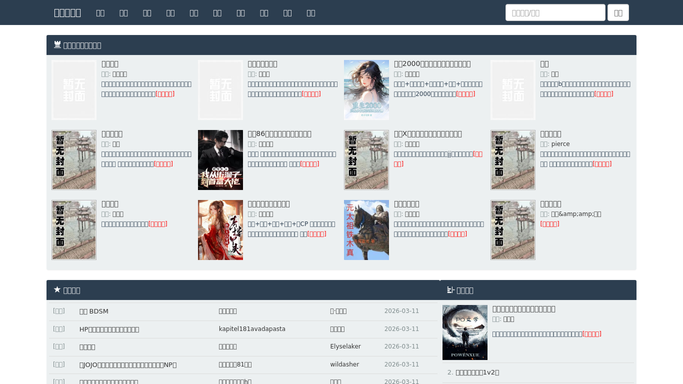This screenshot has height=384, width=683.
Task: Open the horseman statue book cover
Action: (366, 230)
